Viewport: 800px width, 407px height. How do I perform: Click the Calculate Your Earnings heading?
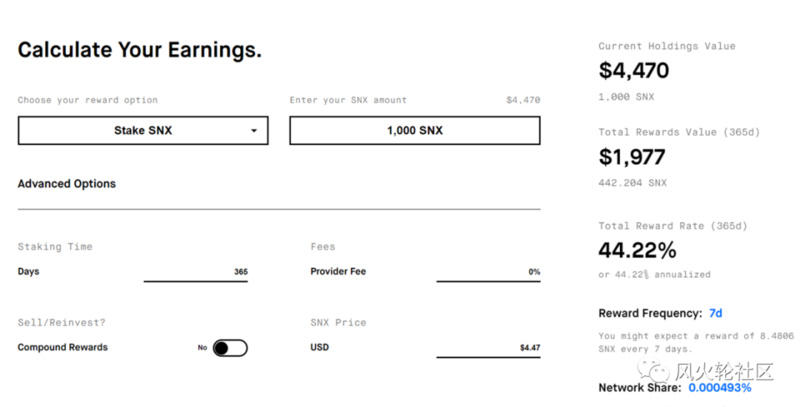tap(139, 50)
